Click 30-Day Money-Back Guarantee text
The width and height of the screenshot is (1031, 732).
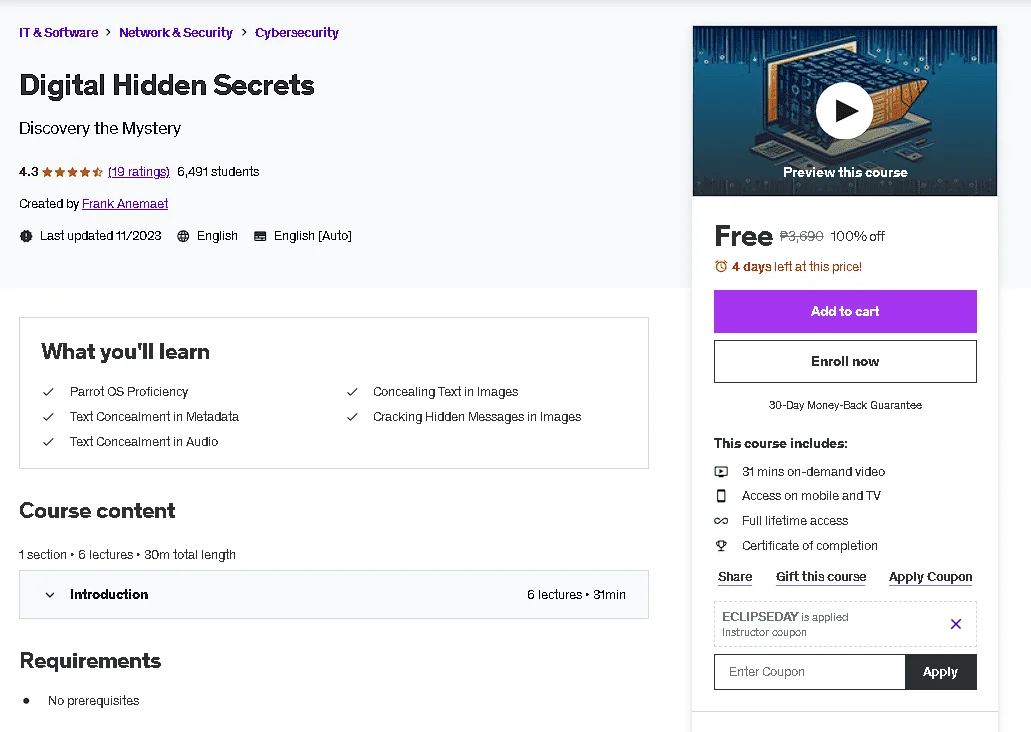[x=845, y=405]
